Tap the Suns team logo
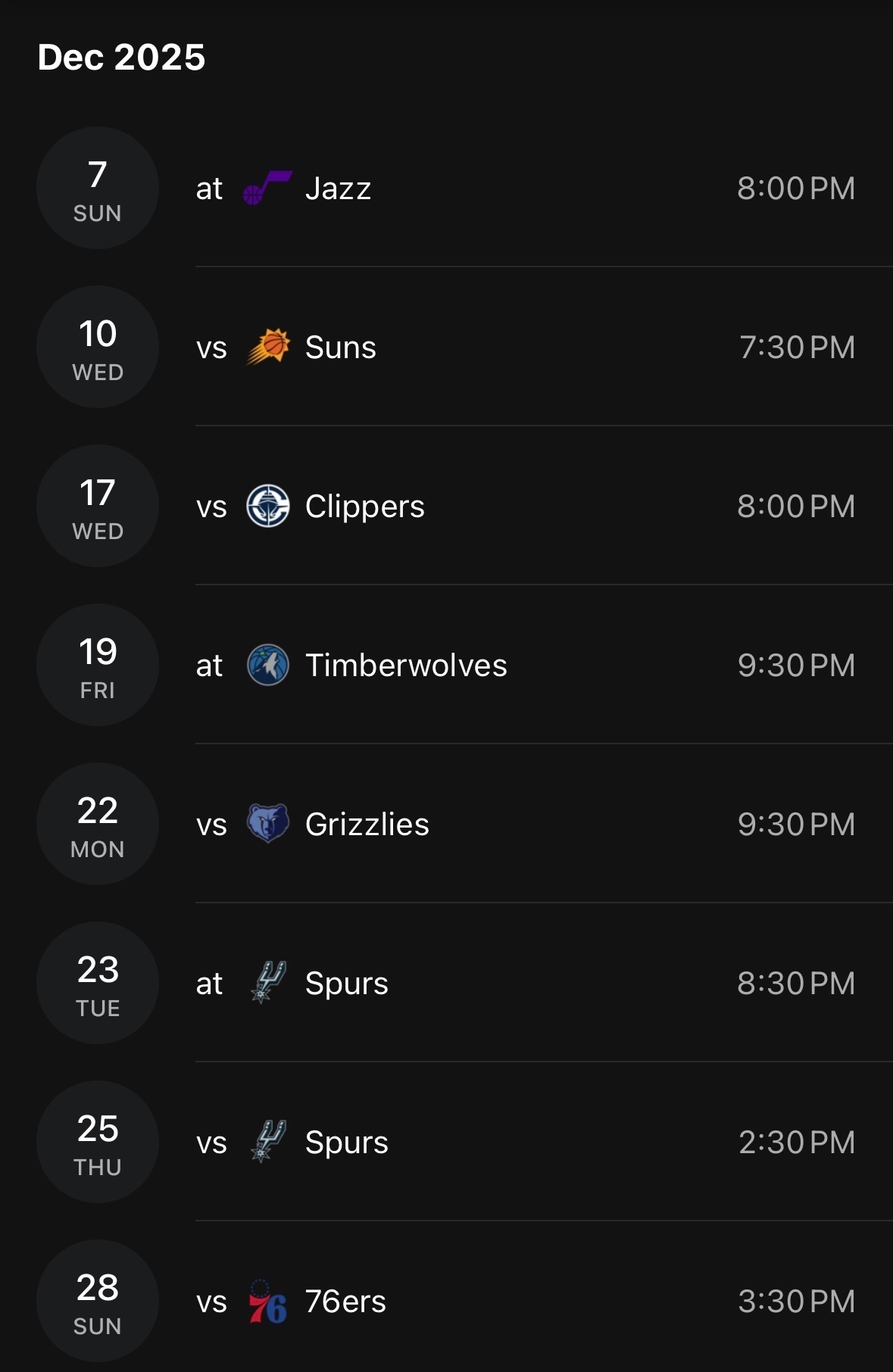 click(267, 347)
